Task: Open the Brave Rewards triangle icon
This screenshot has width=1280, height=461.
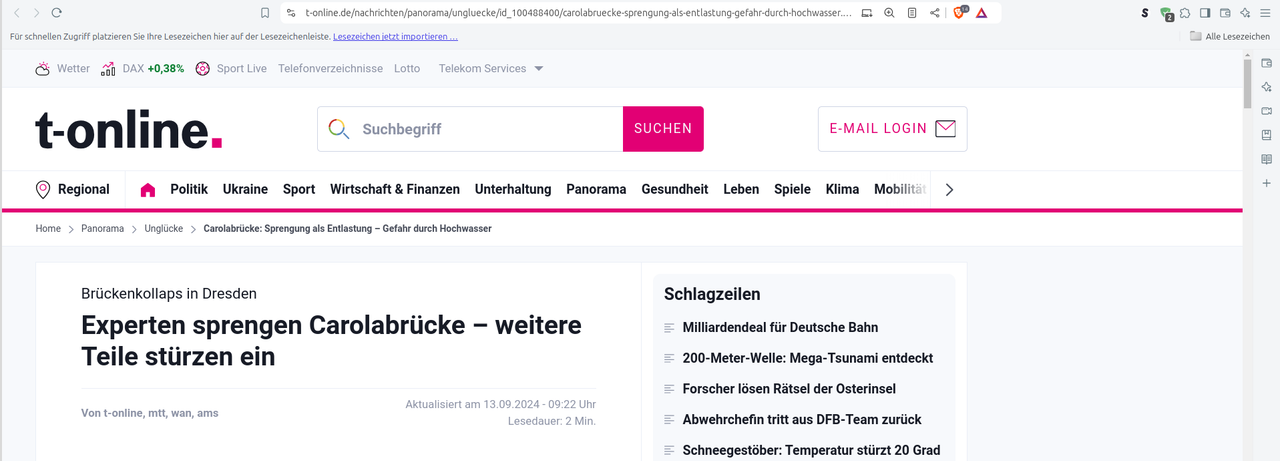Action: [982, 13]
